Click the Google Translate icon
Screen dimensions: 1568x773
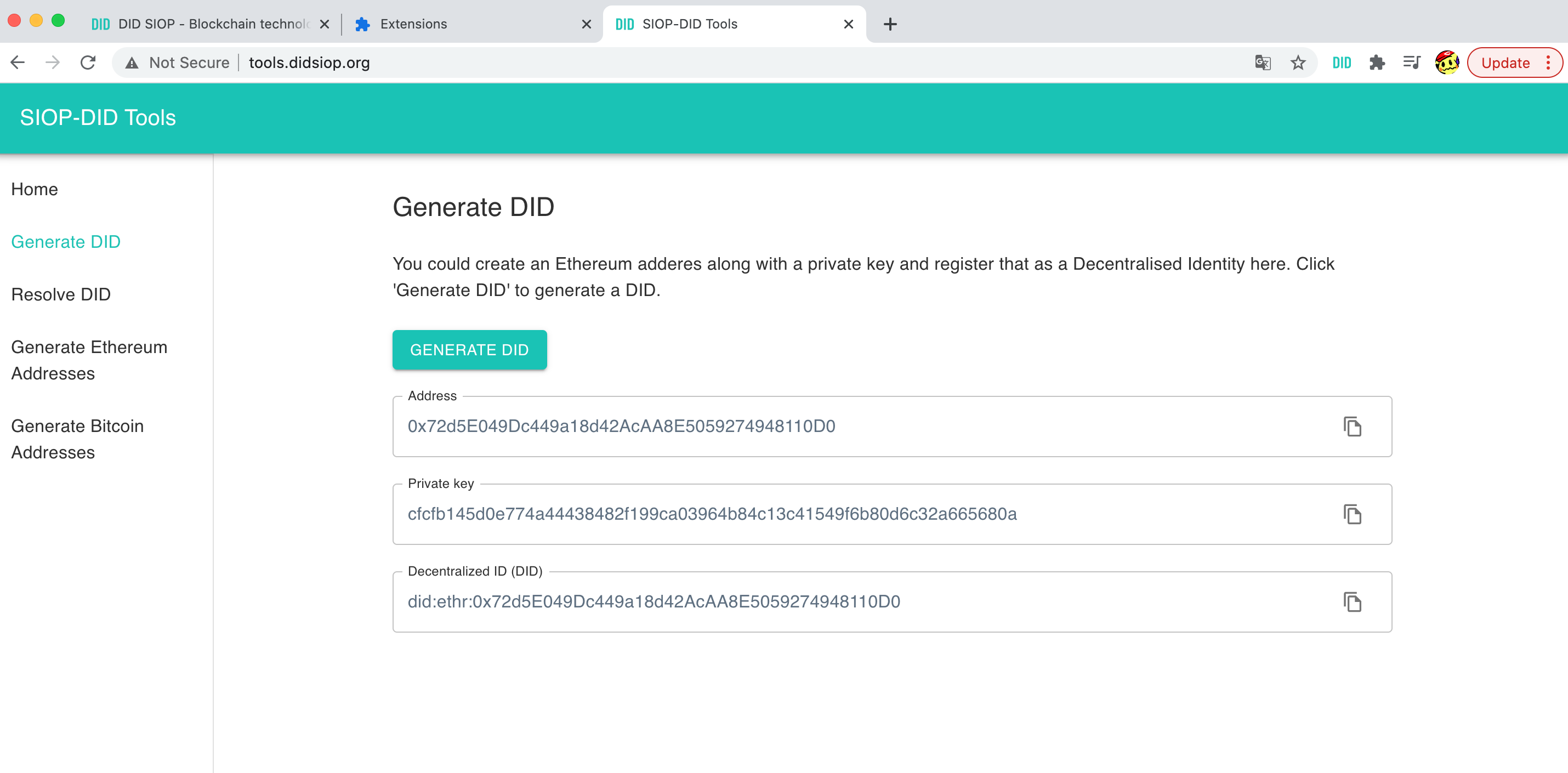pyautogui.click(x=1263, y=62)
